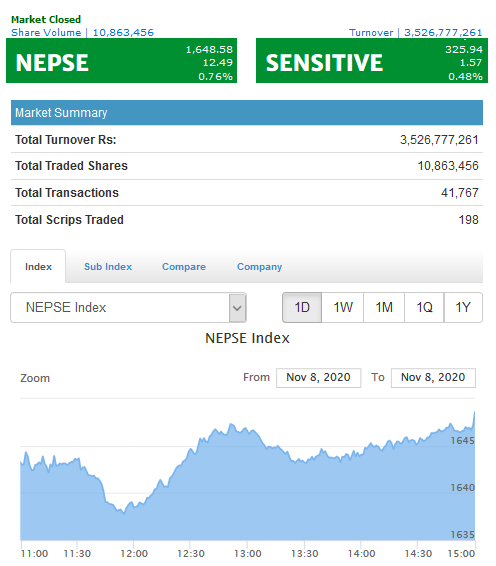Open the Index tab
This screenshot has height=566, width=496.
point(38,266)
